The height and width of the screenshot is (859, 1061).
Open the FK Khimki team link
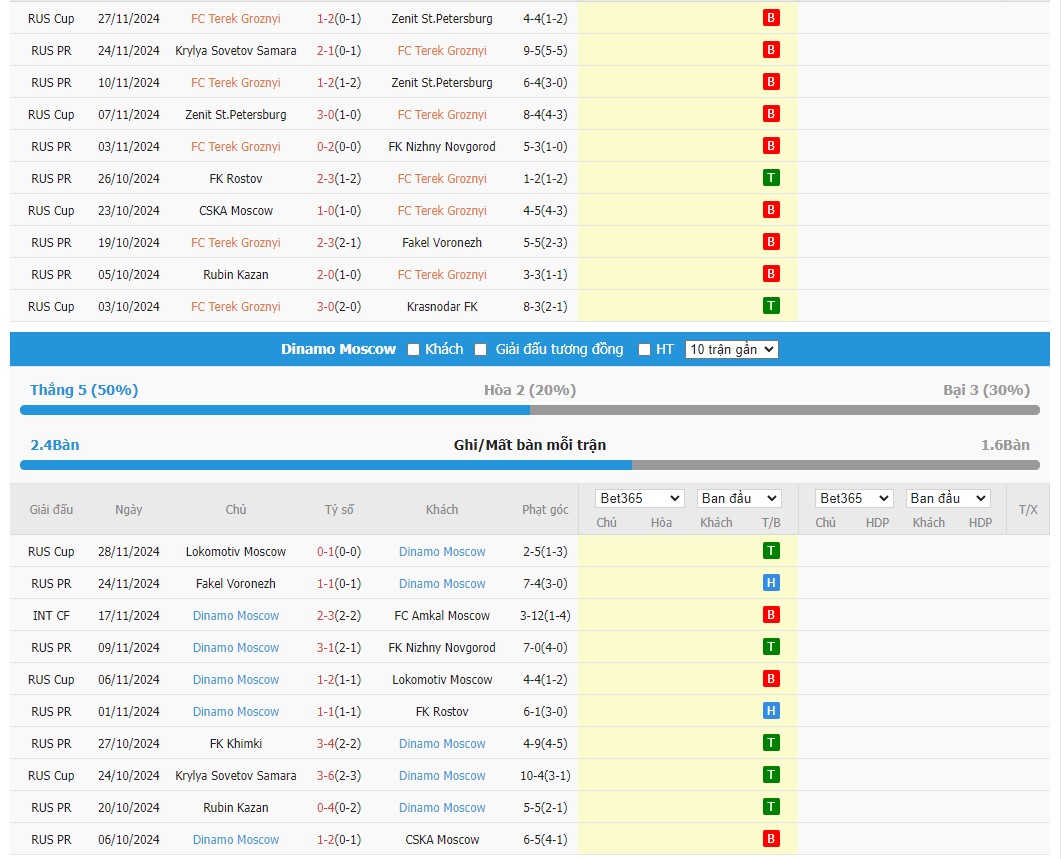pos(235,743)
